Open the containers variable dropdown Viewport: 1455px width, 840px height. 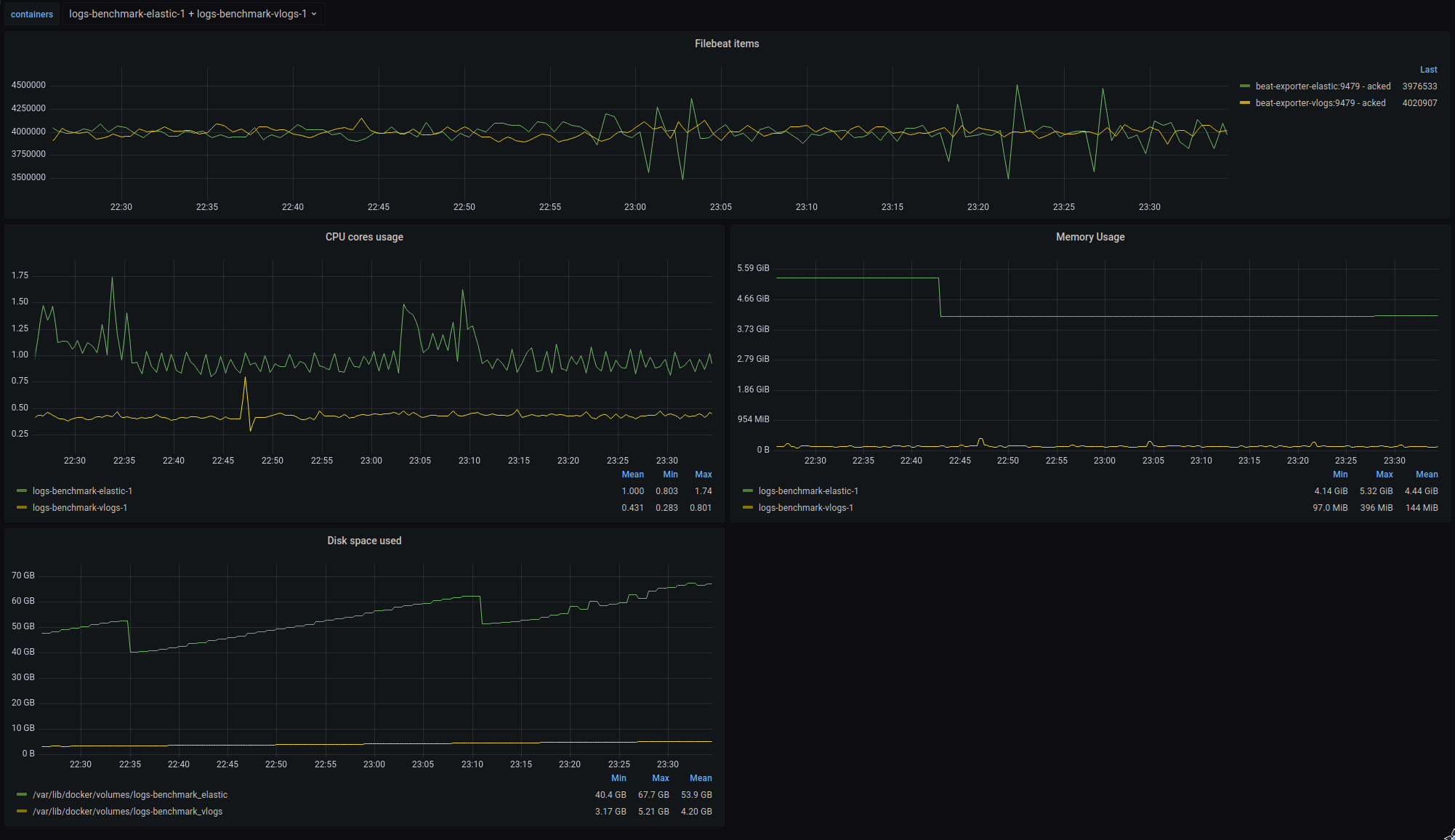pyautogui.click(x=193, y=14)
